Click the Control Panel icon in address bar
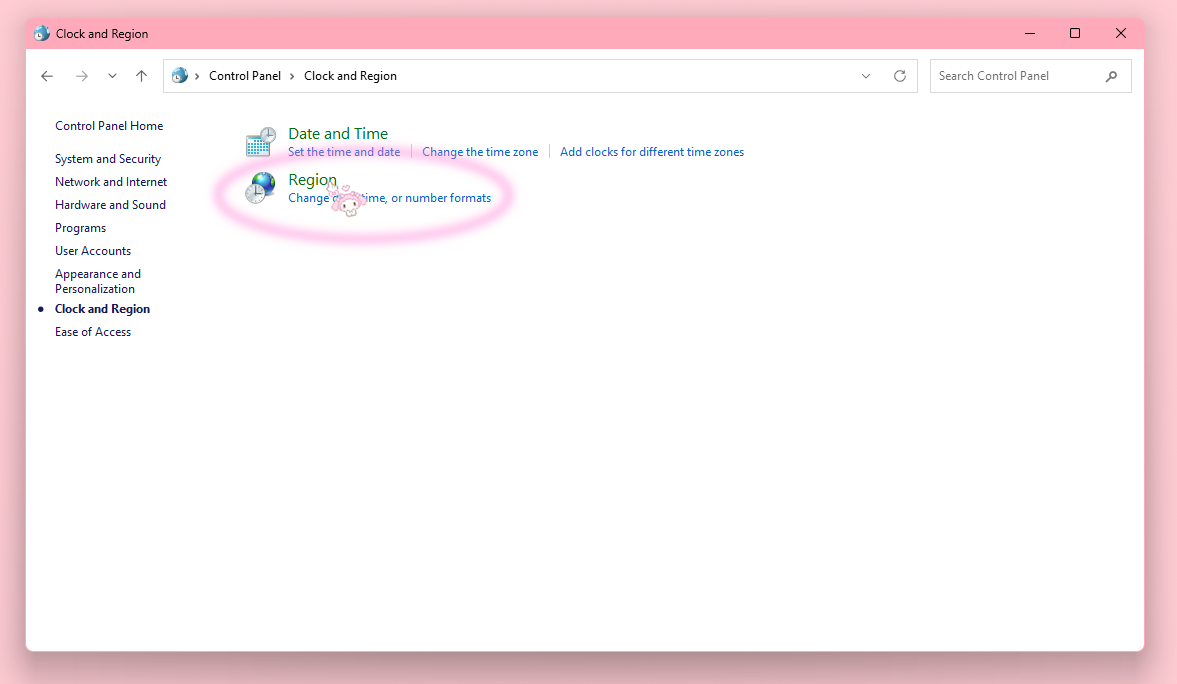 coord(179,76)
